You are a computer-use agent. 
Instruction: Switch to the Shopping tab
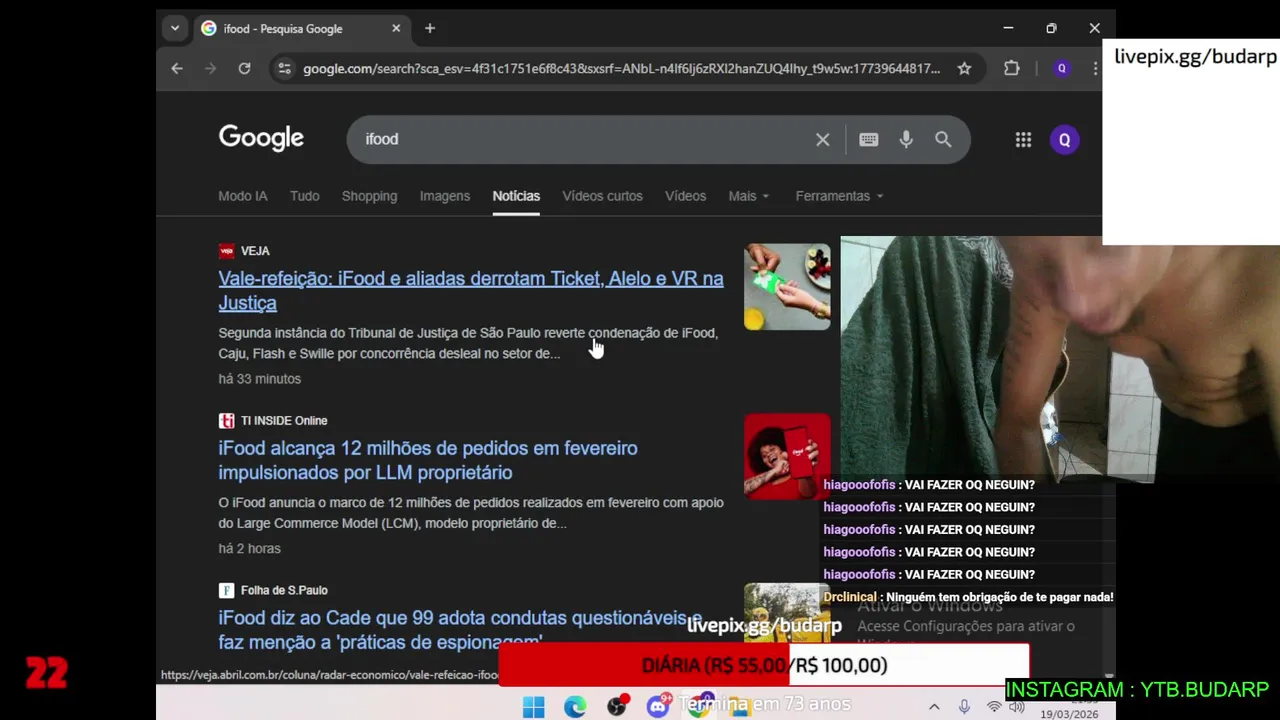point(369,196)
